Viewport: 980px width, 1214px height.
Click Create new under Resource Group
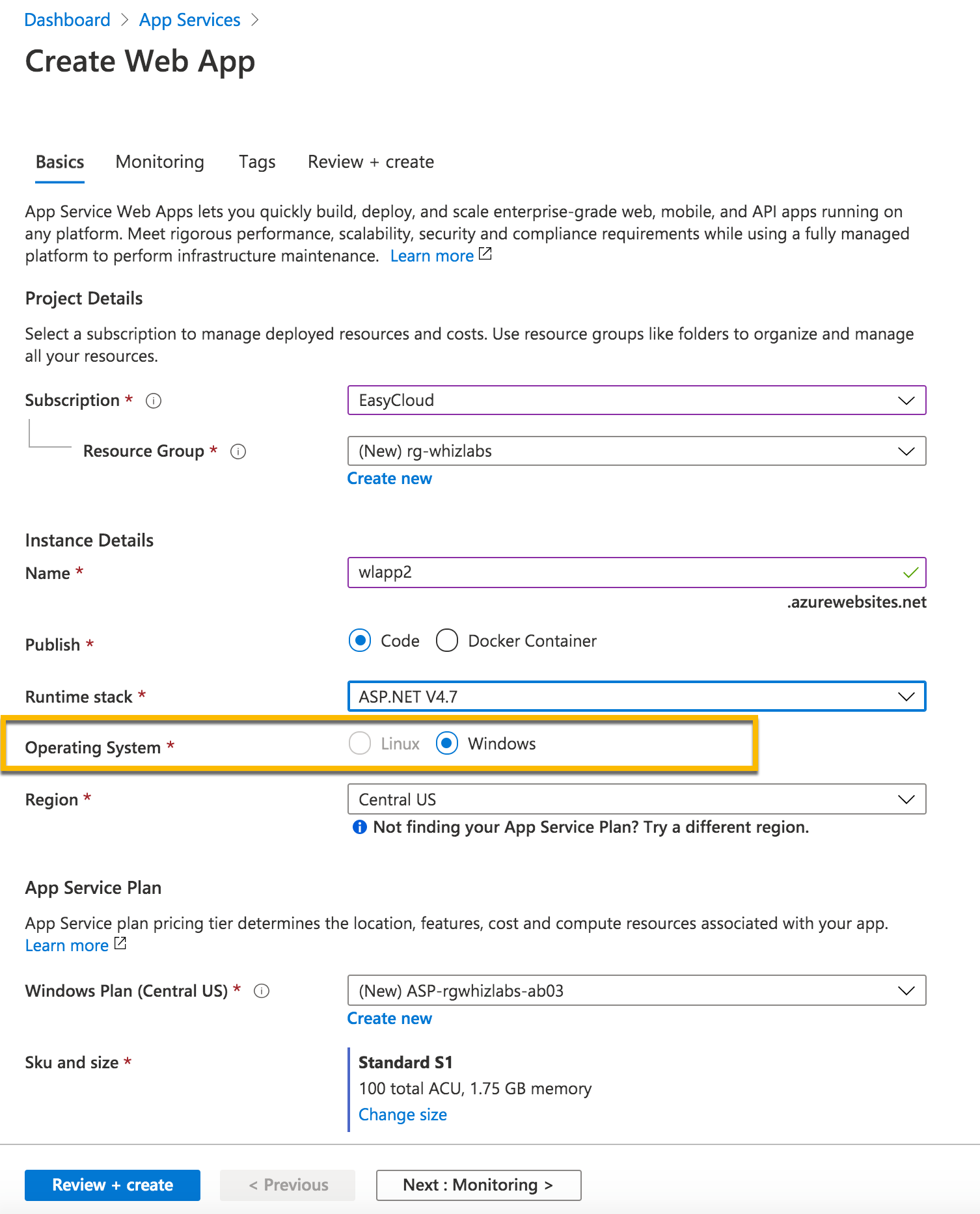tap(390, 479)
